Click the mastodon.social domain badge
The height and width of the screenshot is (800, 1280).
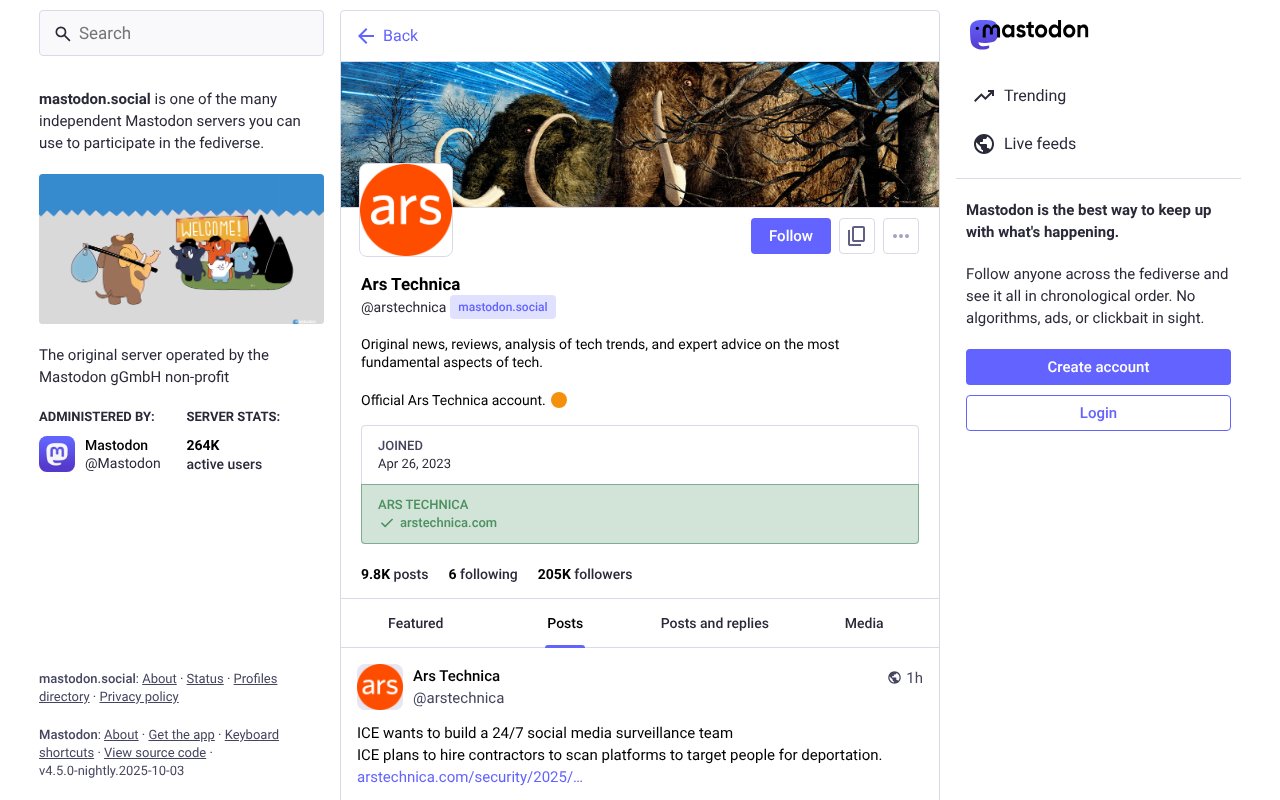tap(502, 307)
